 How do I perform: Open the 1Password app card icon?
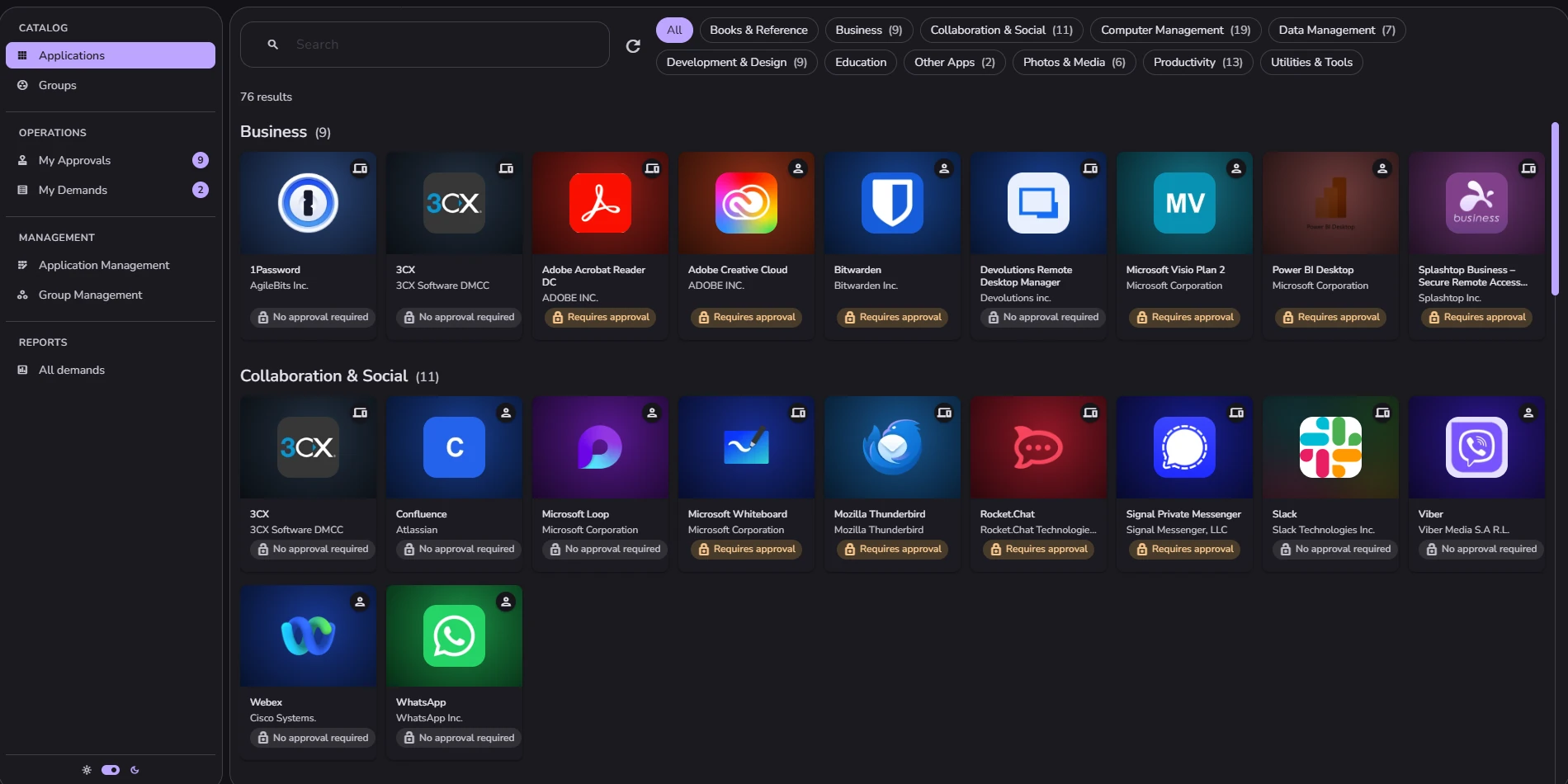(x=308, y=203)
